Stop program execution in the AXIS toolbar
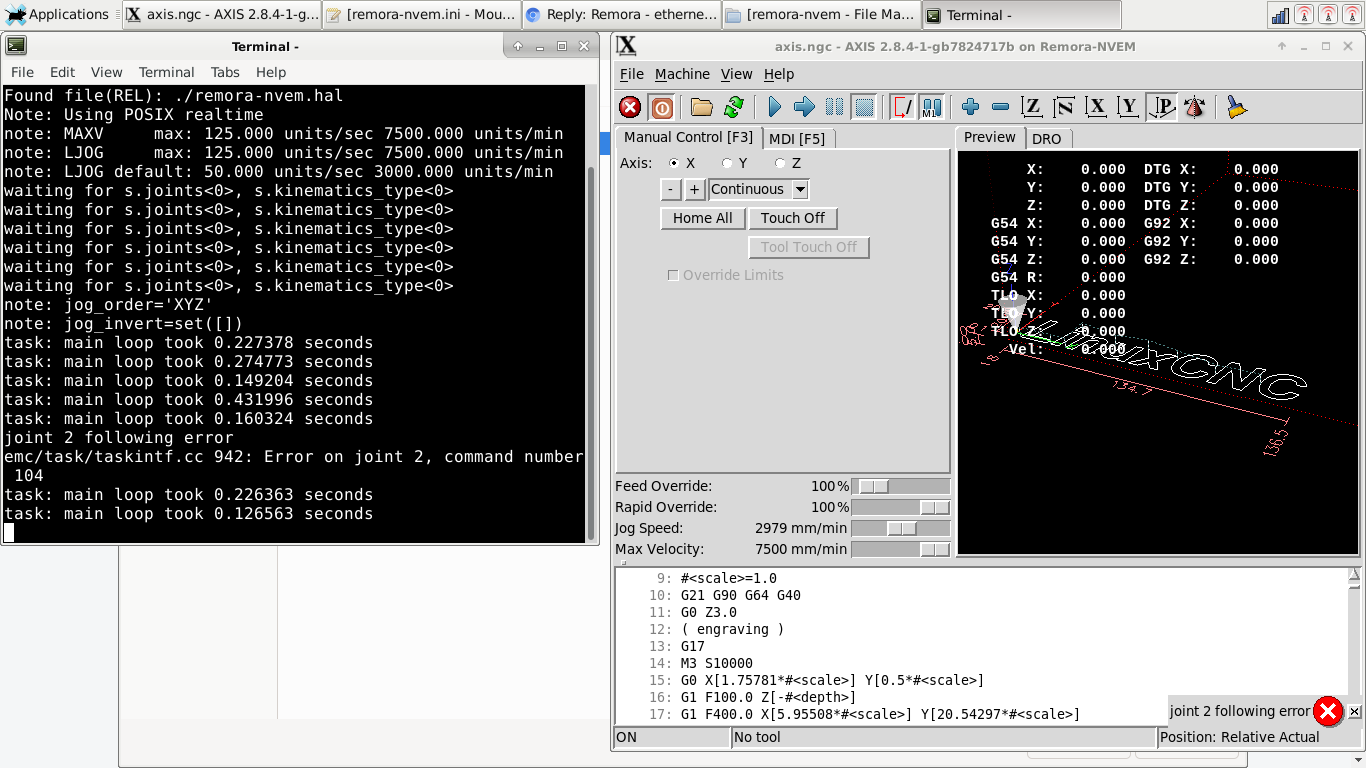Screen dimensions: 1366x768 [x=865, y=107]
